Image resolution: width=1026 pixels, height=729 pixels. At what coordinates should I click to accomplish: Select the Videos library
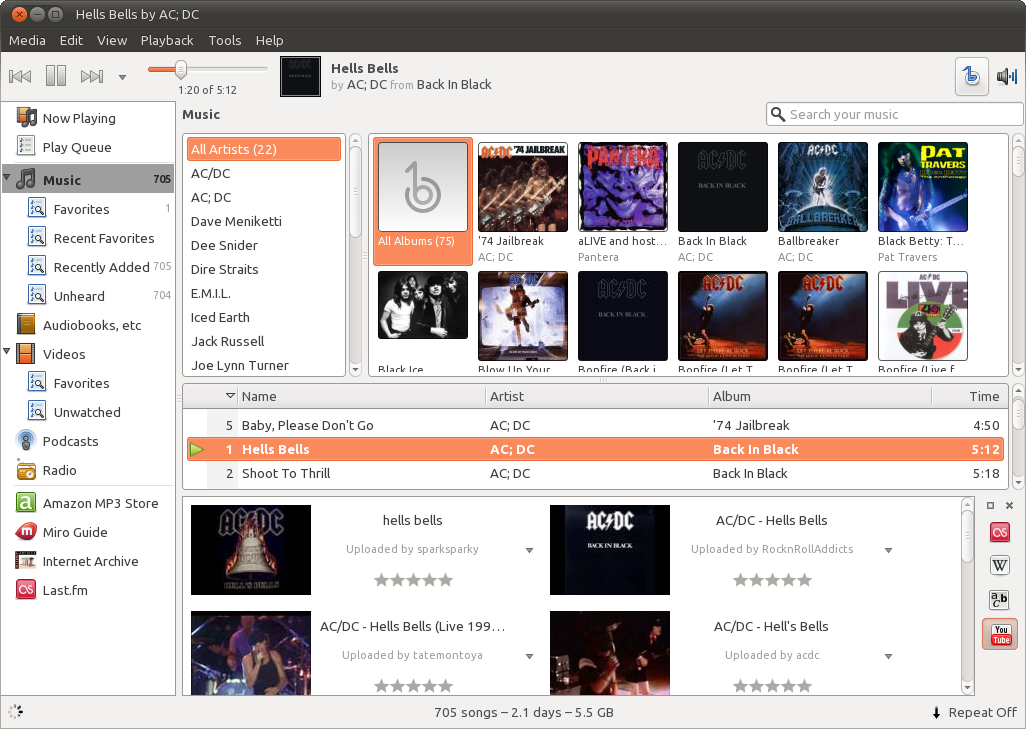tap(88, 354)
